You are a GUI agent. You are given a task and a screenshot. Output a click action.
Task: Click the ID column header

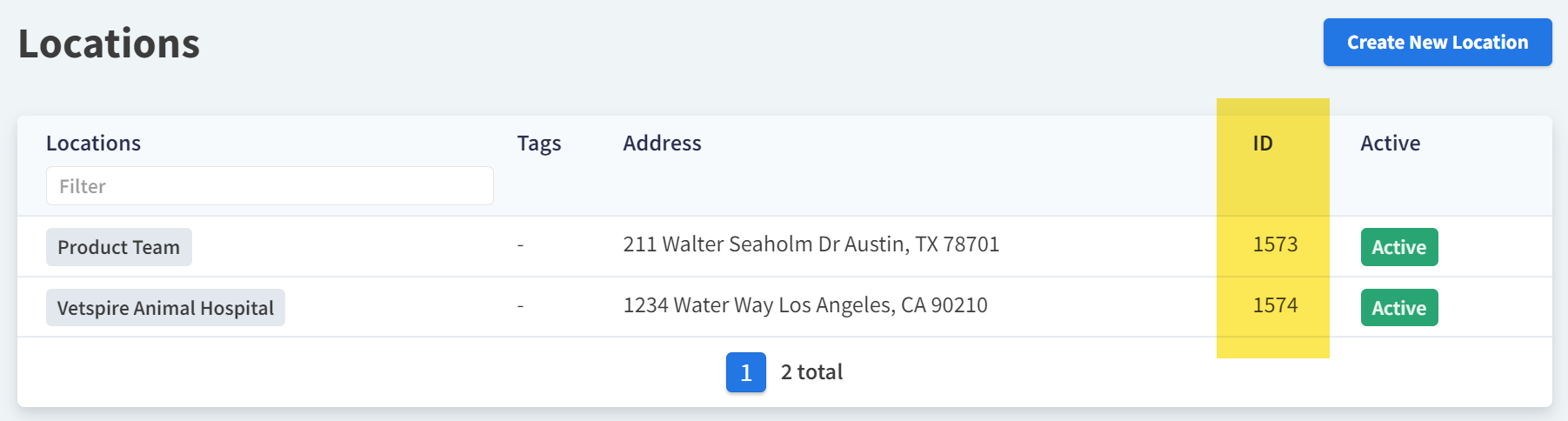[1263, 144]
